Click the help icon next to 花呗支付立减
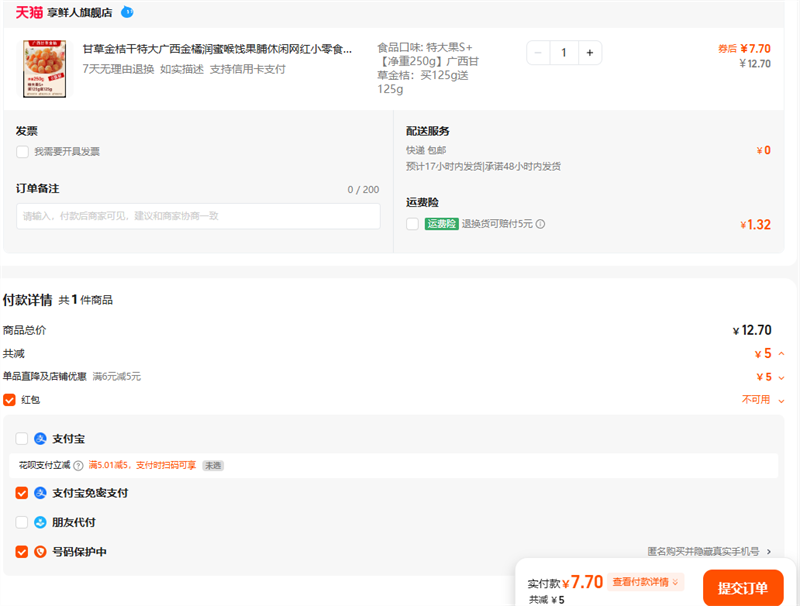The image size is (800, 606). tap(78, 465)
